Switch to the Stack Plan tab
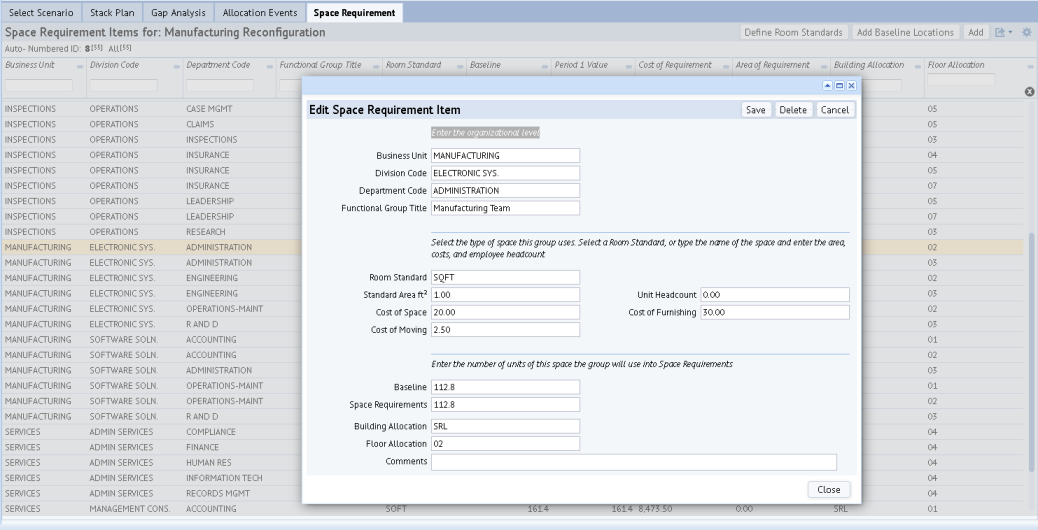1038x530 pixels. (x=112, y=13)
